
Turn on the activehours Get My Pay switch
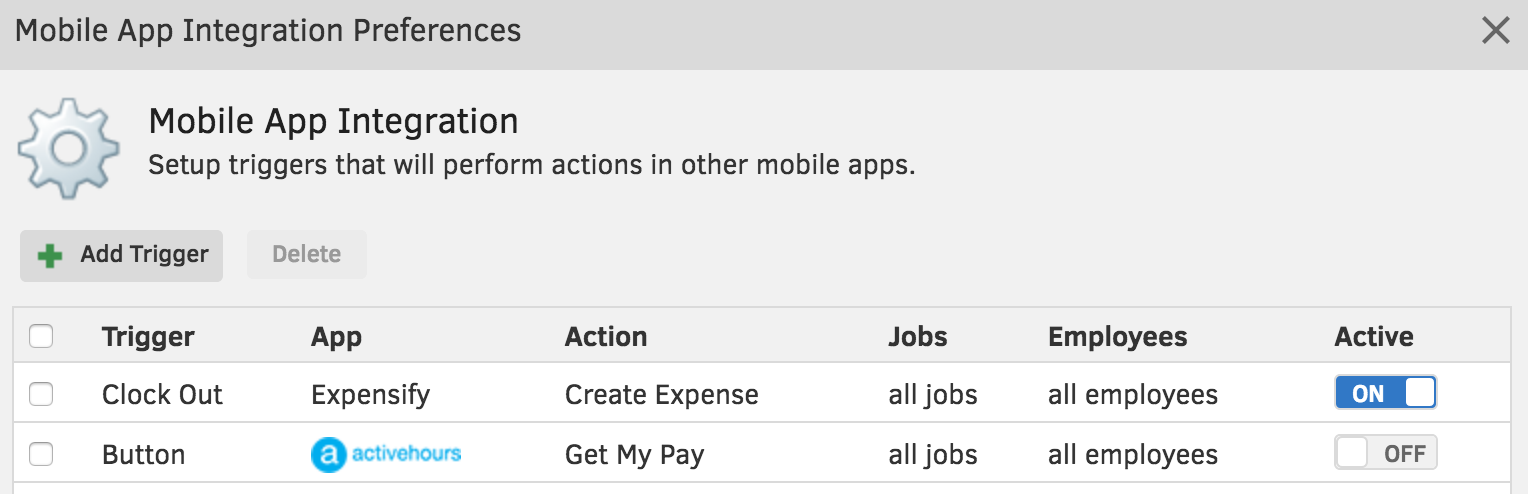click(1386, 453)
